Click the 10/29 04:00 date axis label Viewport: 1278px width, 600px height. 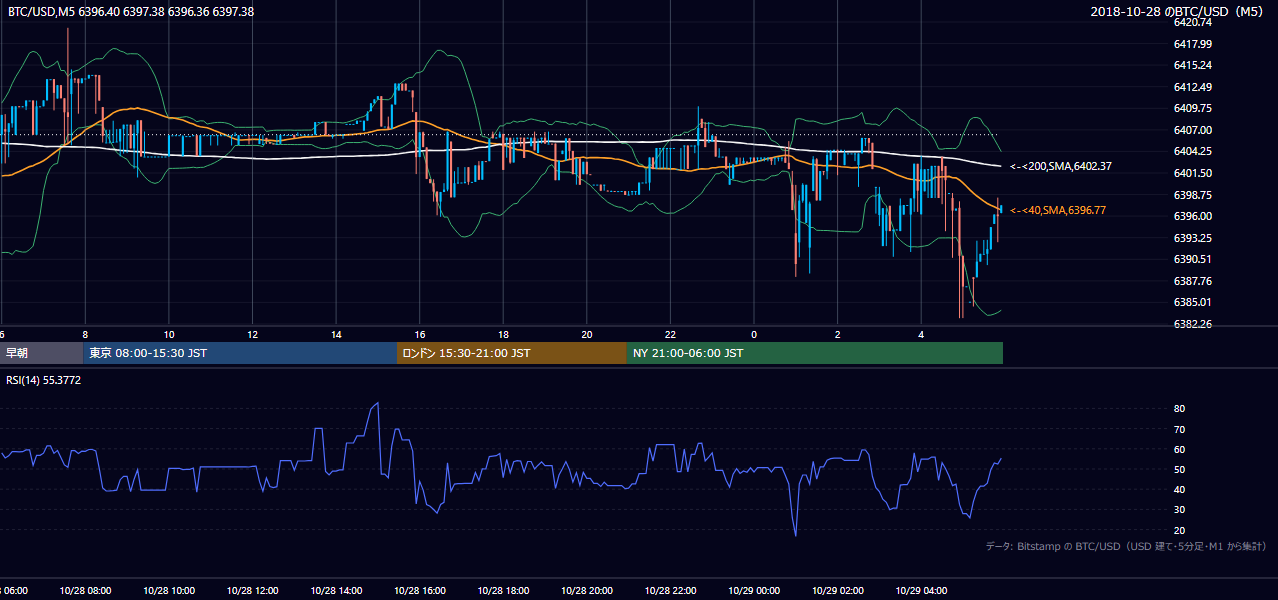922,591
